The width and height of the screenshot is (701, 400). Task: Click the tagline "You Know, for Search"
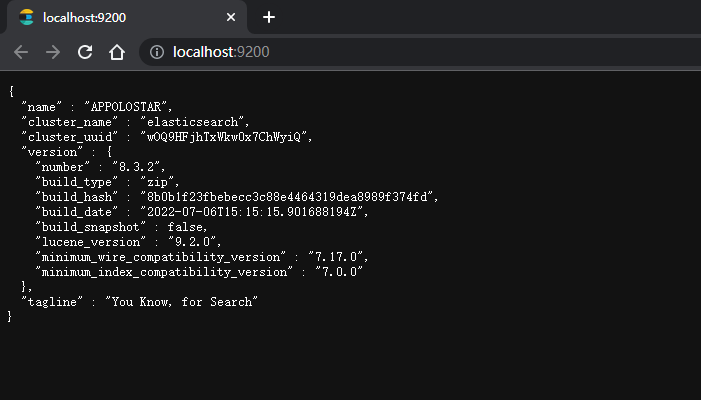tap(182, 302)
